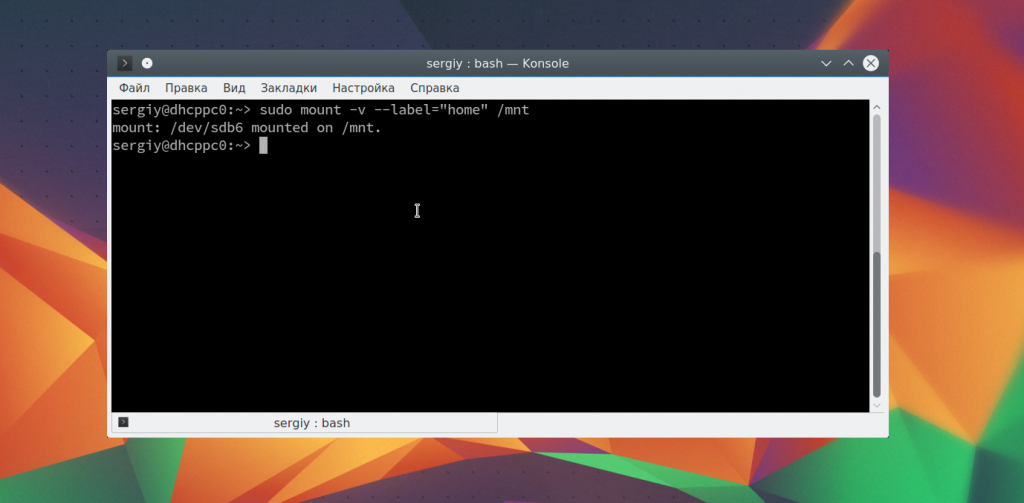Click the sudo mount command line text
1024x503 pixels.
click(320, 110)
